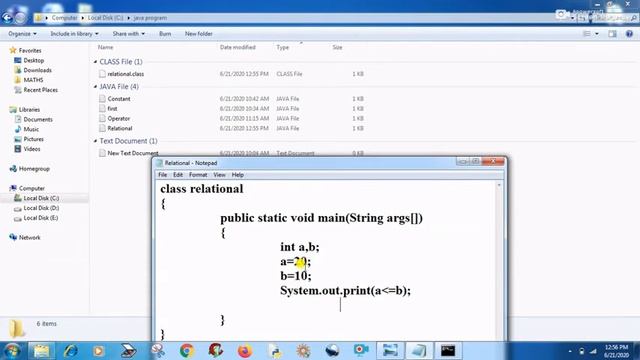This screenshot has width=640, height=360.
Task: Open the Documents library
Action: (x=38, y=119)
